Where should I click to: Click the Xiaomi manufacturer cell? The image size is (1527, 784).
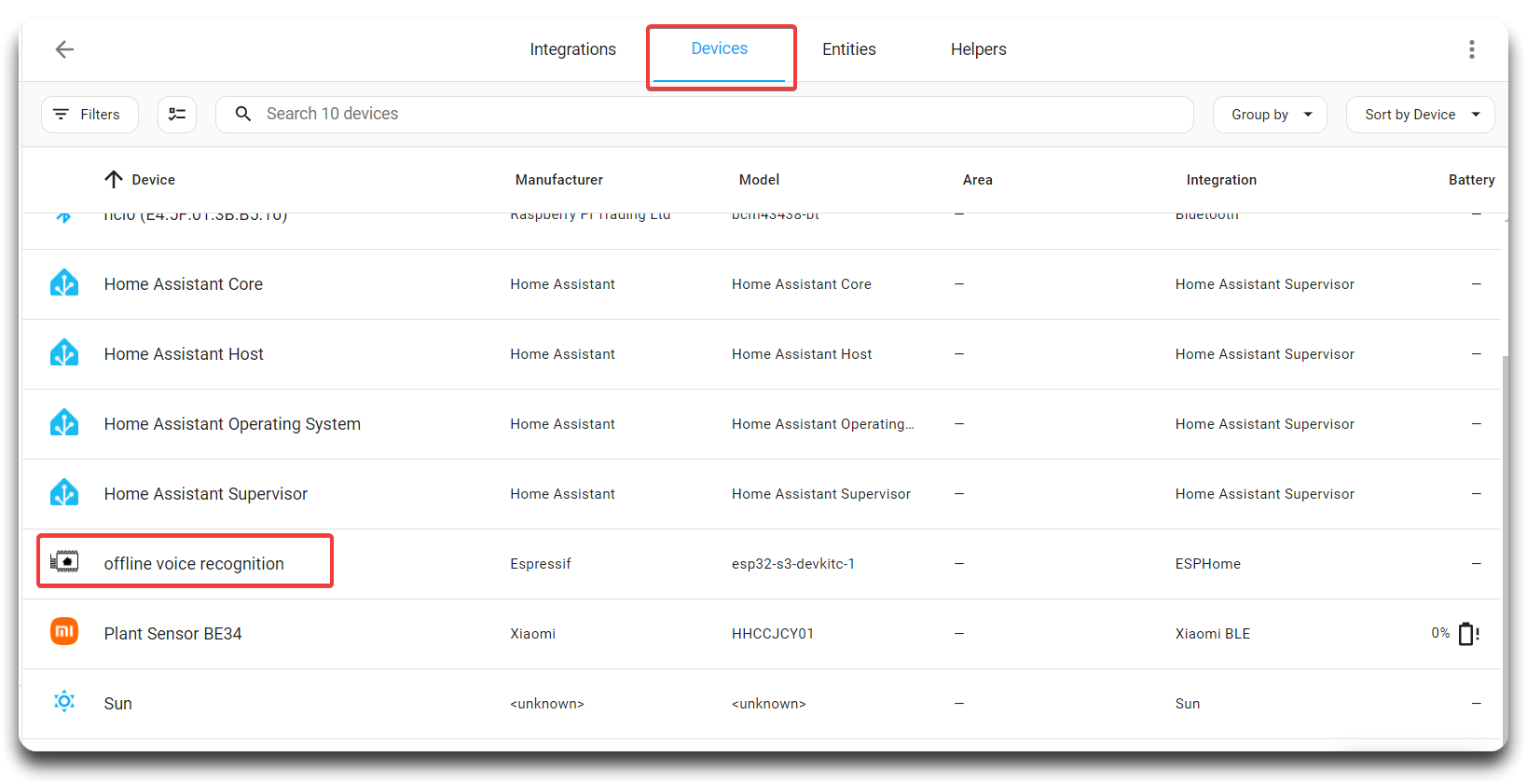coord(532,634)
